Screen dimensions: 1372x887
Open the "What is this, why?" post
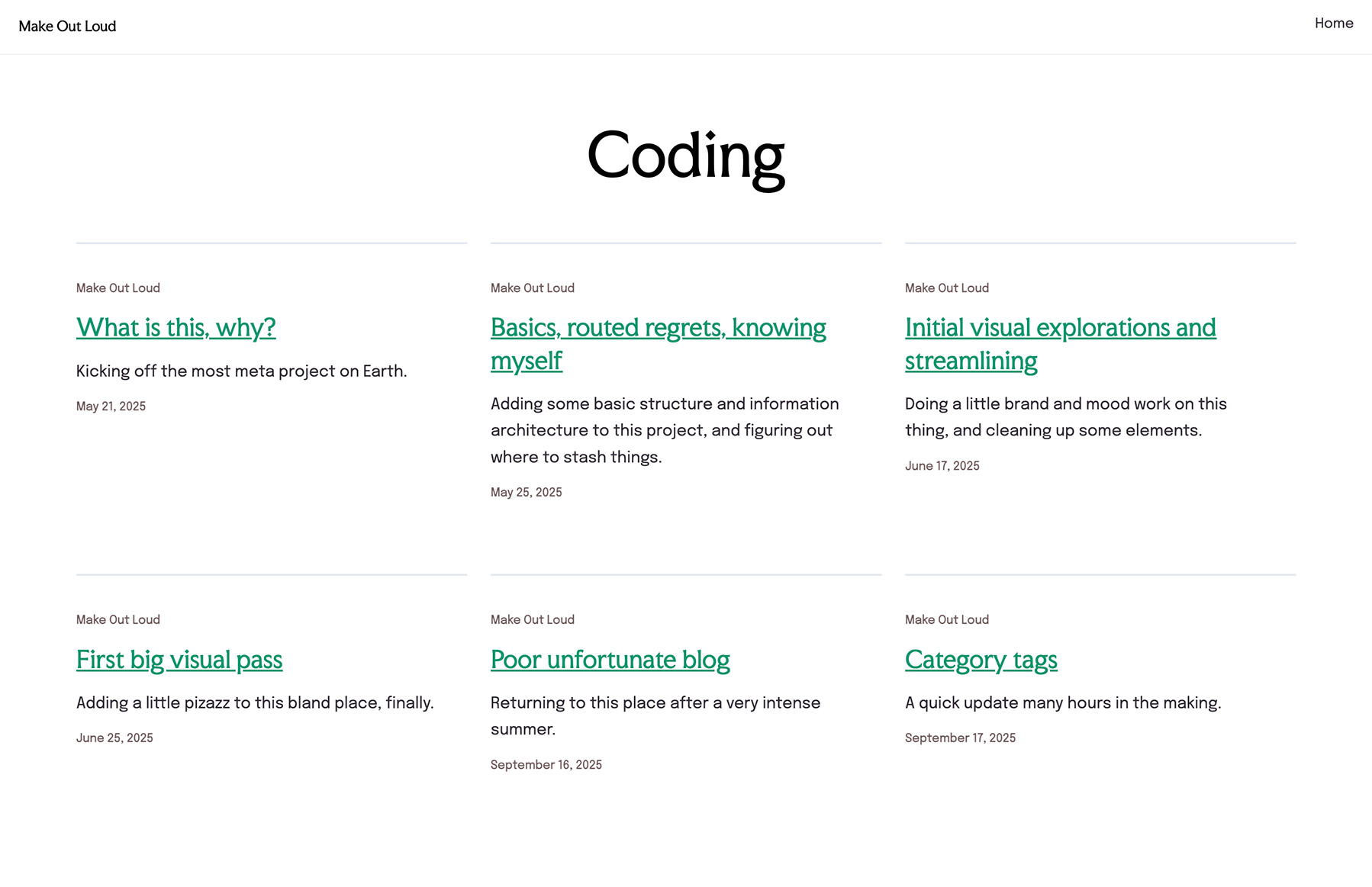coord(176,328)
